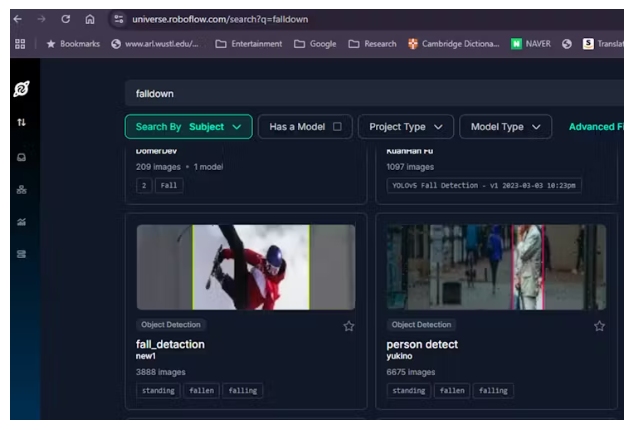
Task: Open the Entertainment bookmarks folder
Action: [248, 43]
